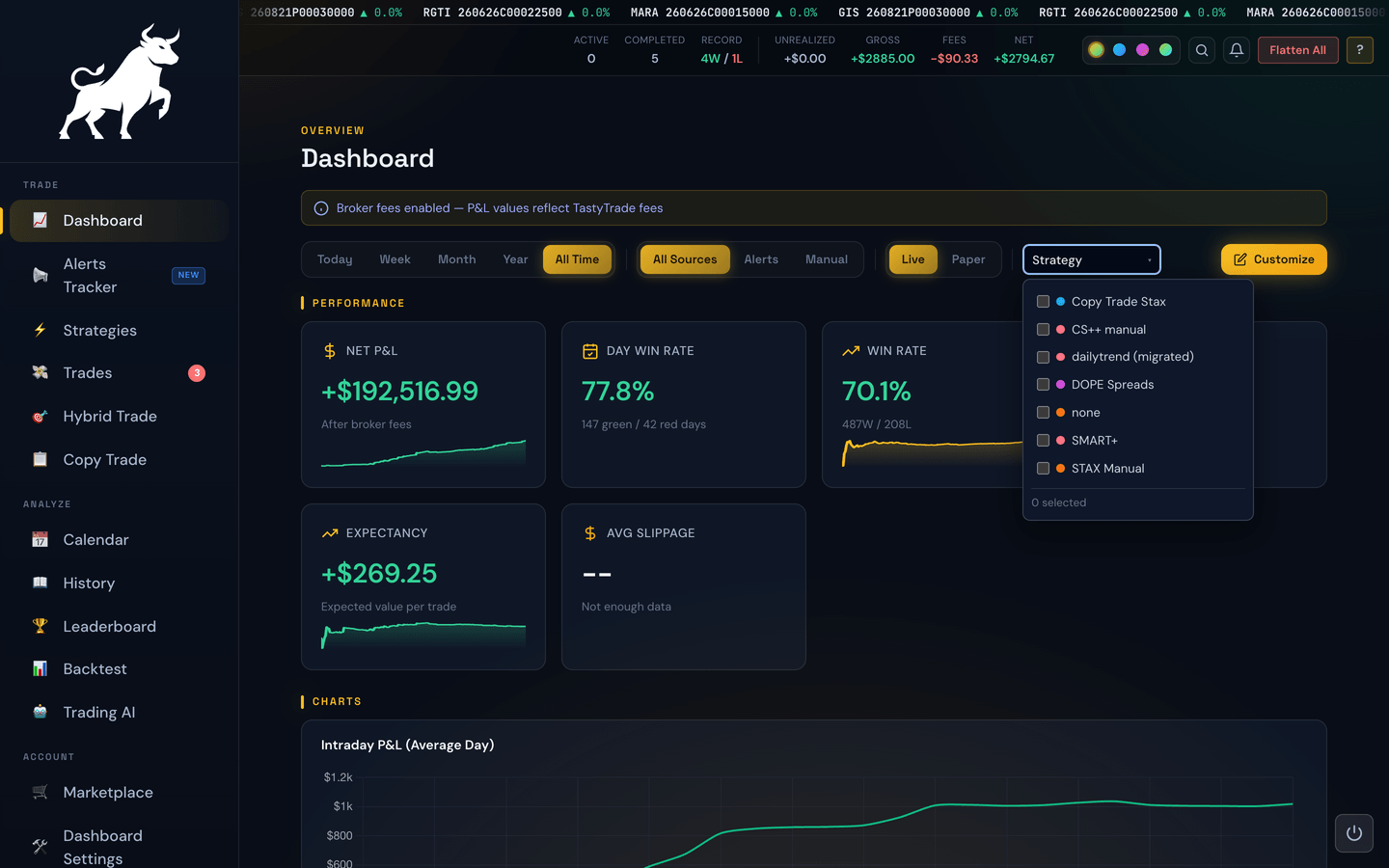Click the question mark help icon
This screenshot has height=868, width=1389.
click(x=1359, y=50)
